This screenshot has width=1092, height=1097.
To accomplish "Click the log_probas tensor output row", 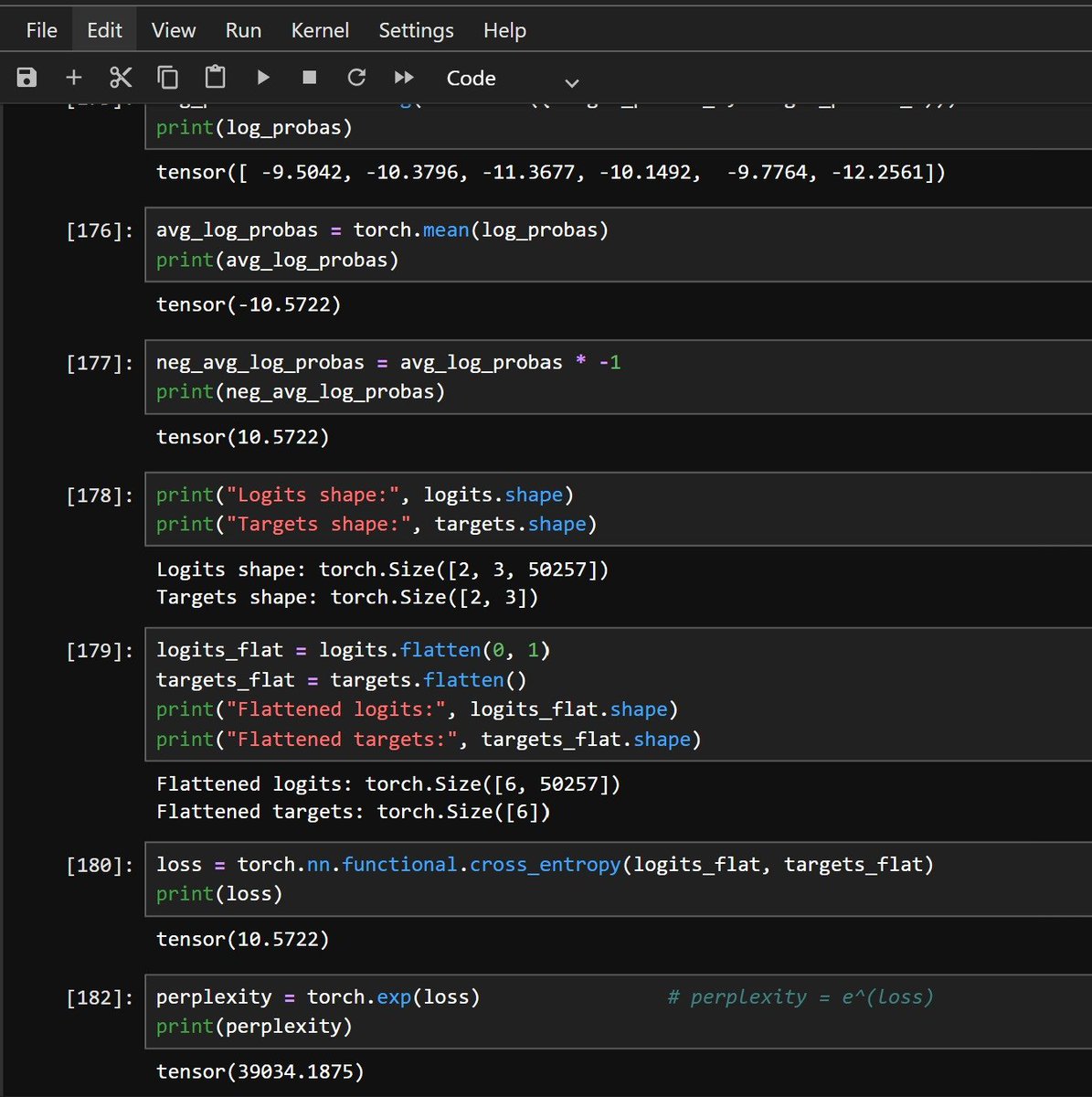I will click(x=551, y=172).
